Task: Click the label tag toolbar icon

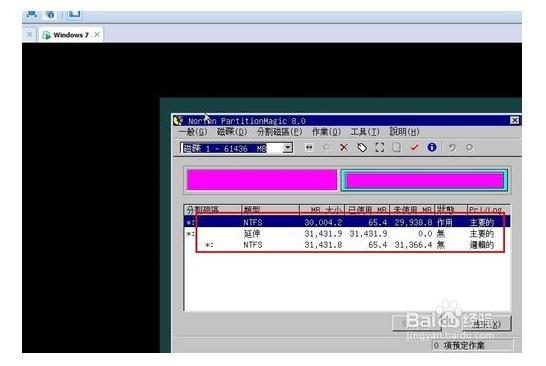Action: 362,148
